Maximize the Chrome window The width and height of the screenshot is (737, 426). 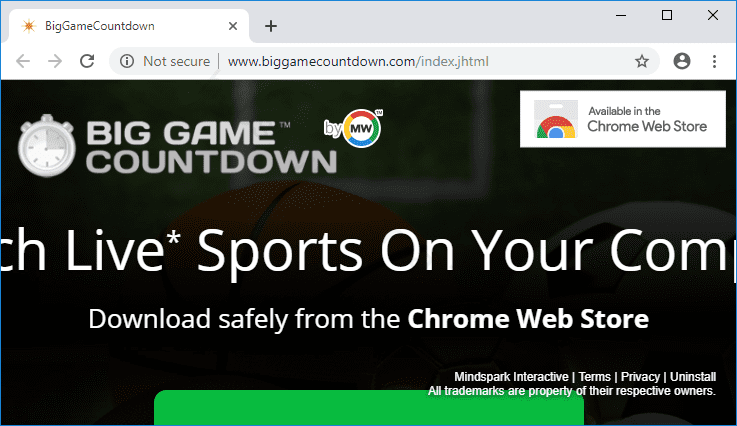click(x=667, y=15)
